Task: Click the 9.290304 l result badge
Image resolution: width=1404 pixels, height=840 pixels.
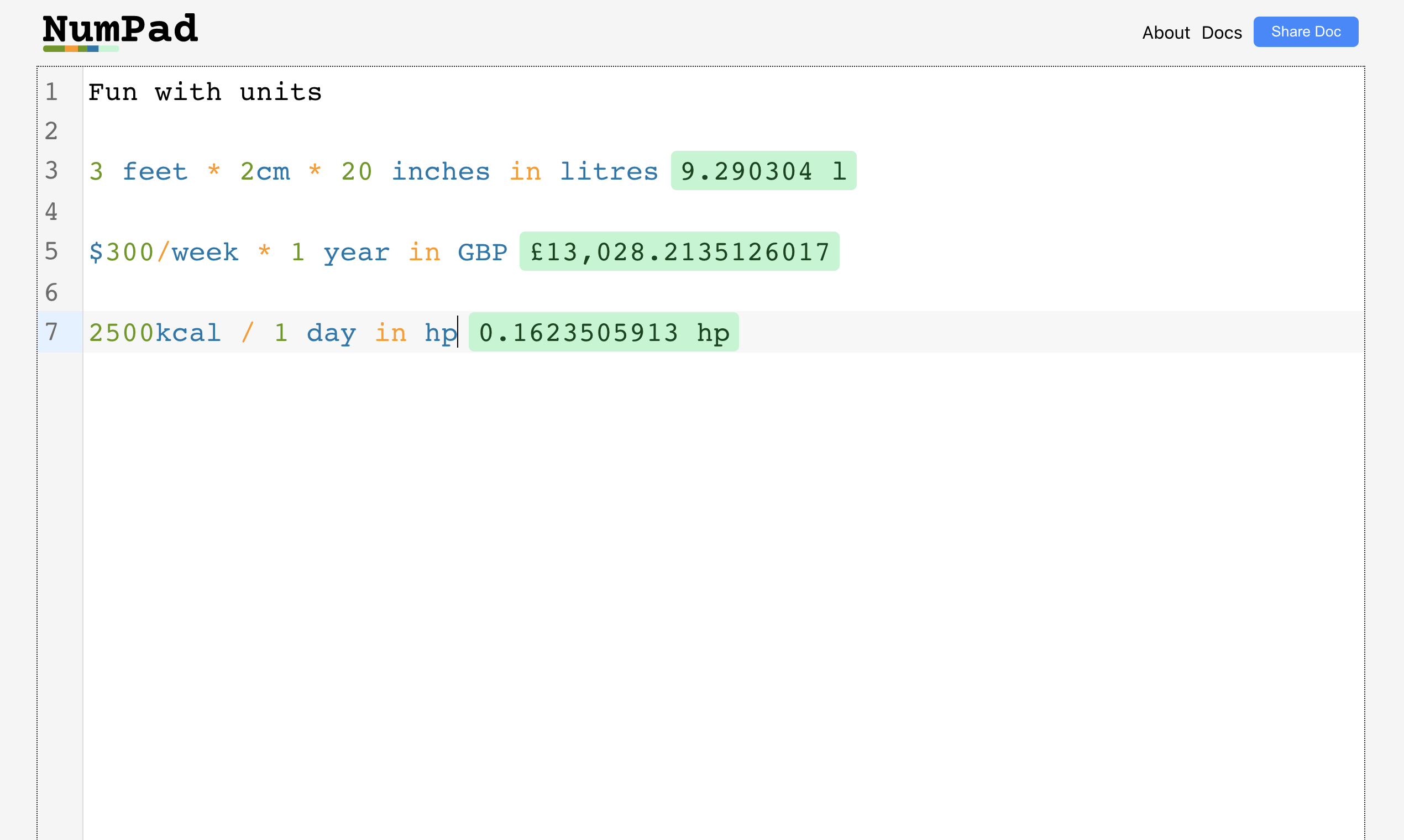Action: pyautogui.click(x=763, y=170)
